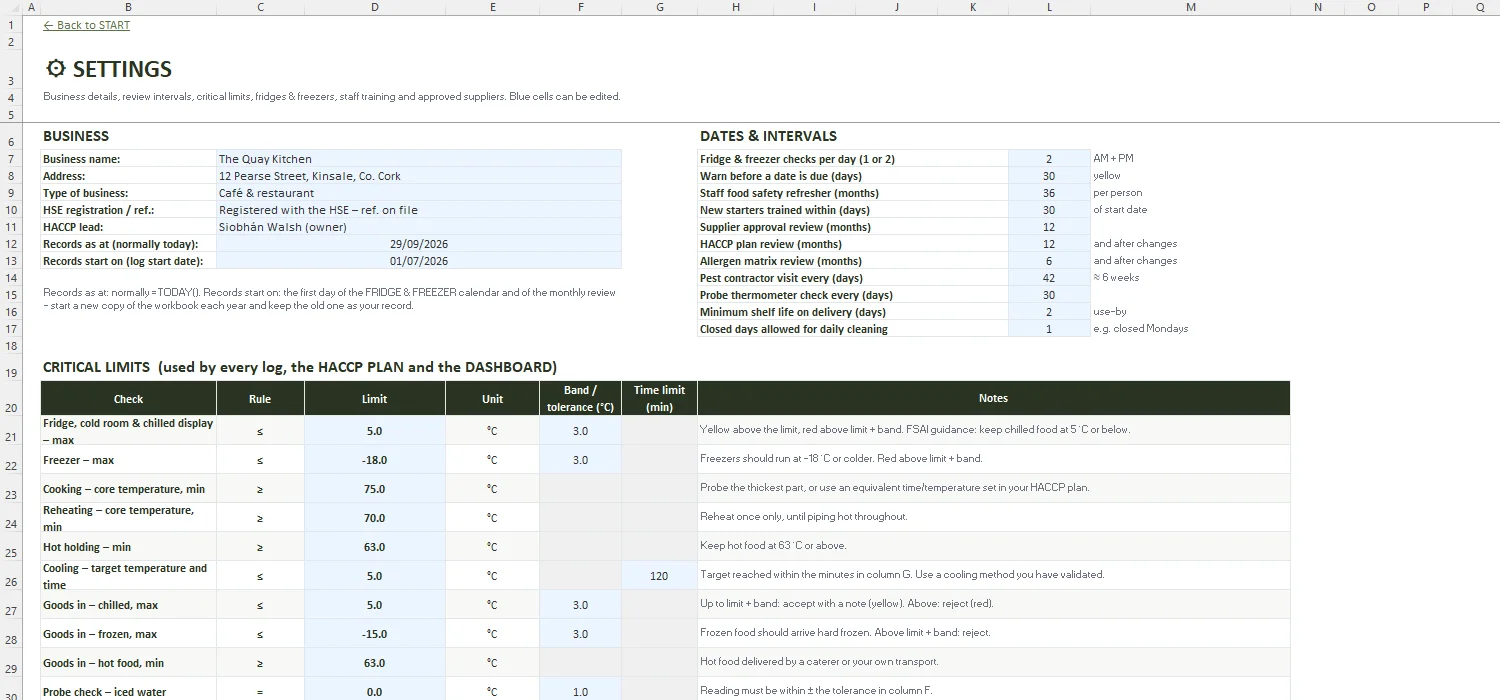
Task: Select the 'Supplier approval review (months)' label
Action: tap(853, 227)
